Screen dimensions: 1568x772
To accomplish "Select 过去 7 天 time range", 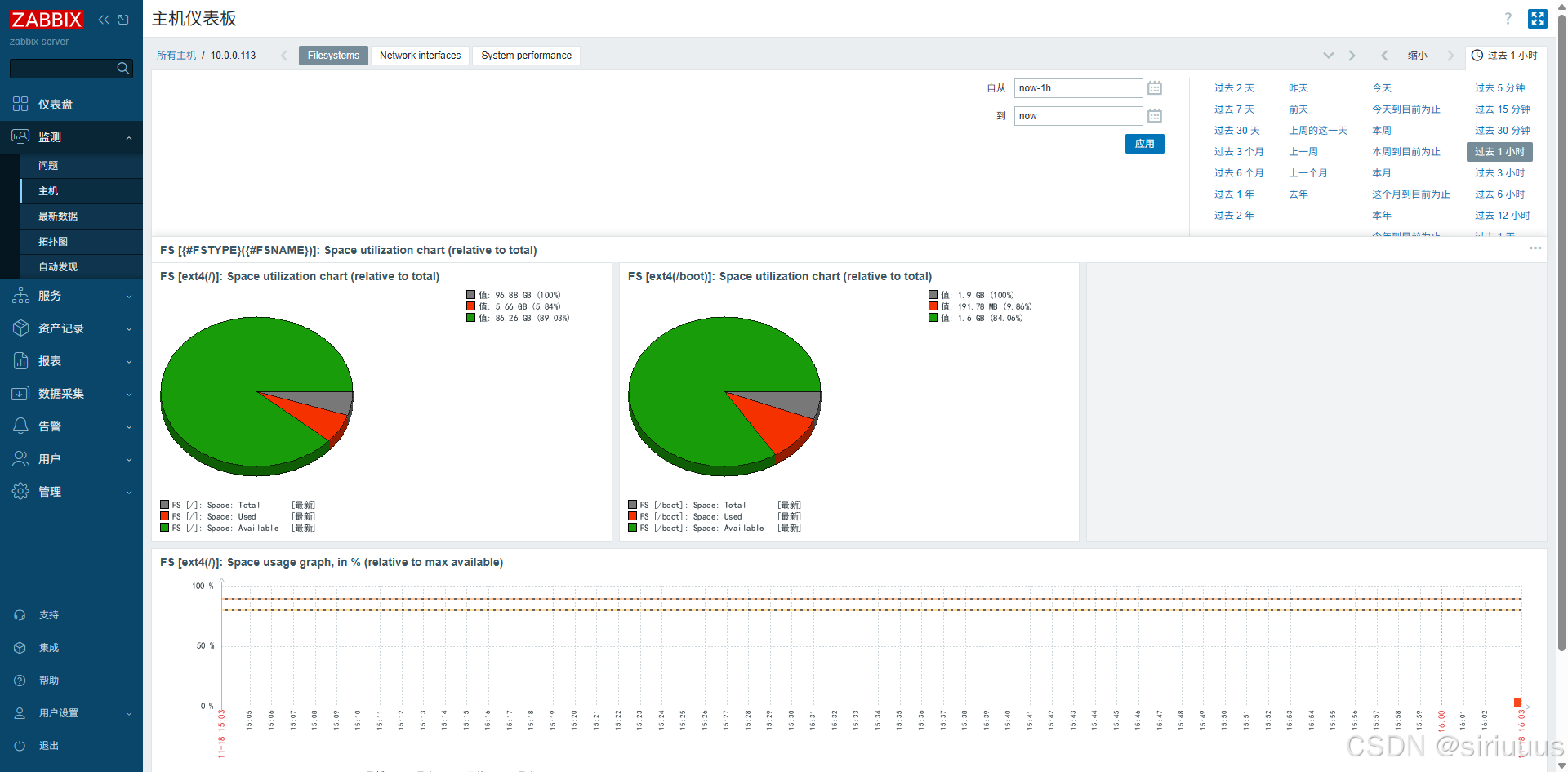I will pos(1234,109).
